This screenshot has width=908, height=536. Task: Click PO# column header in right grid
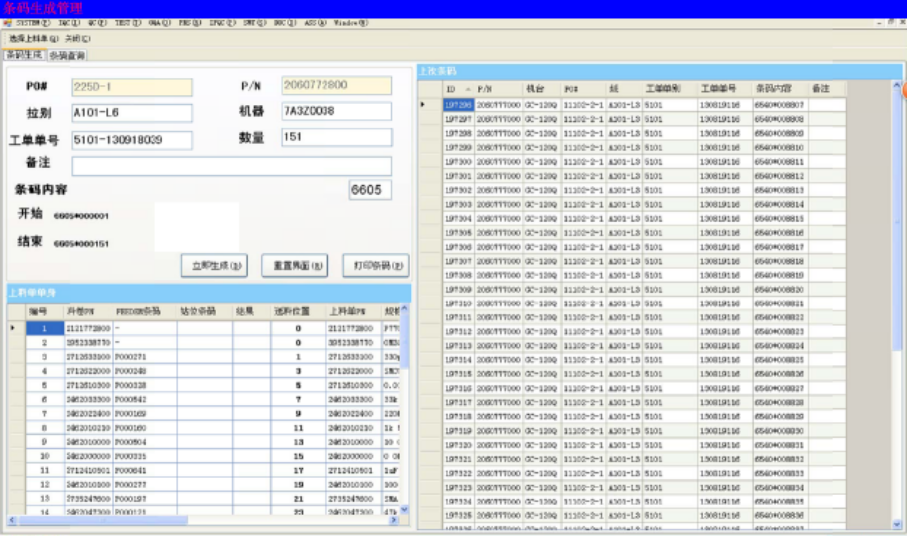pos(584,89)
